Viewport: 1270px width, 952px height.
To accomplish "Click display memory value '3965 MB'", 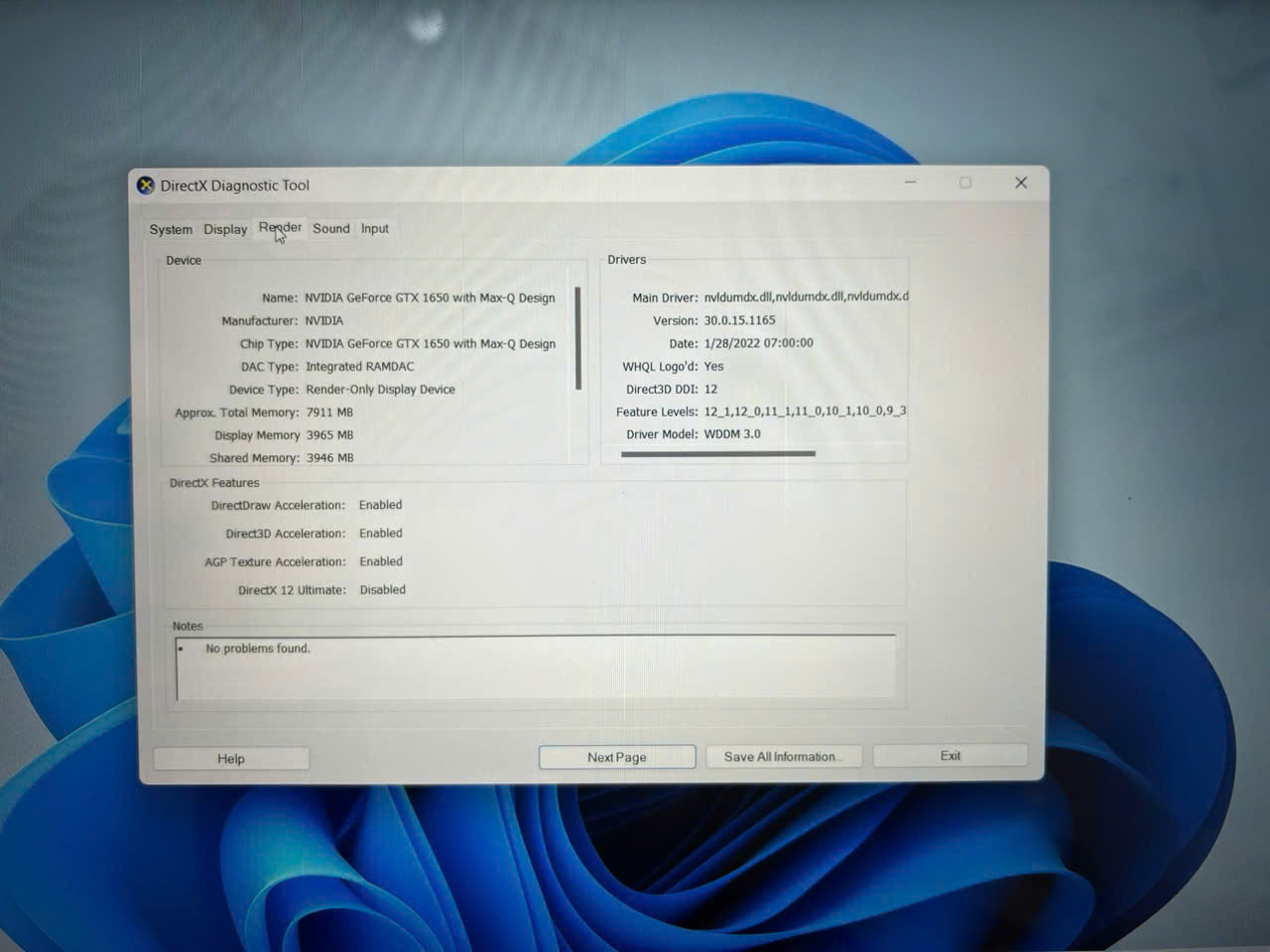I will pyautogui.click(x=329, y=434).
